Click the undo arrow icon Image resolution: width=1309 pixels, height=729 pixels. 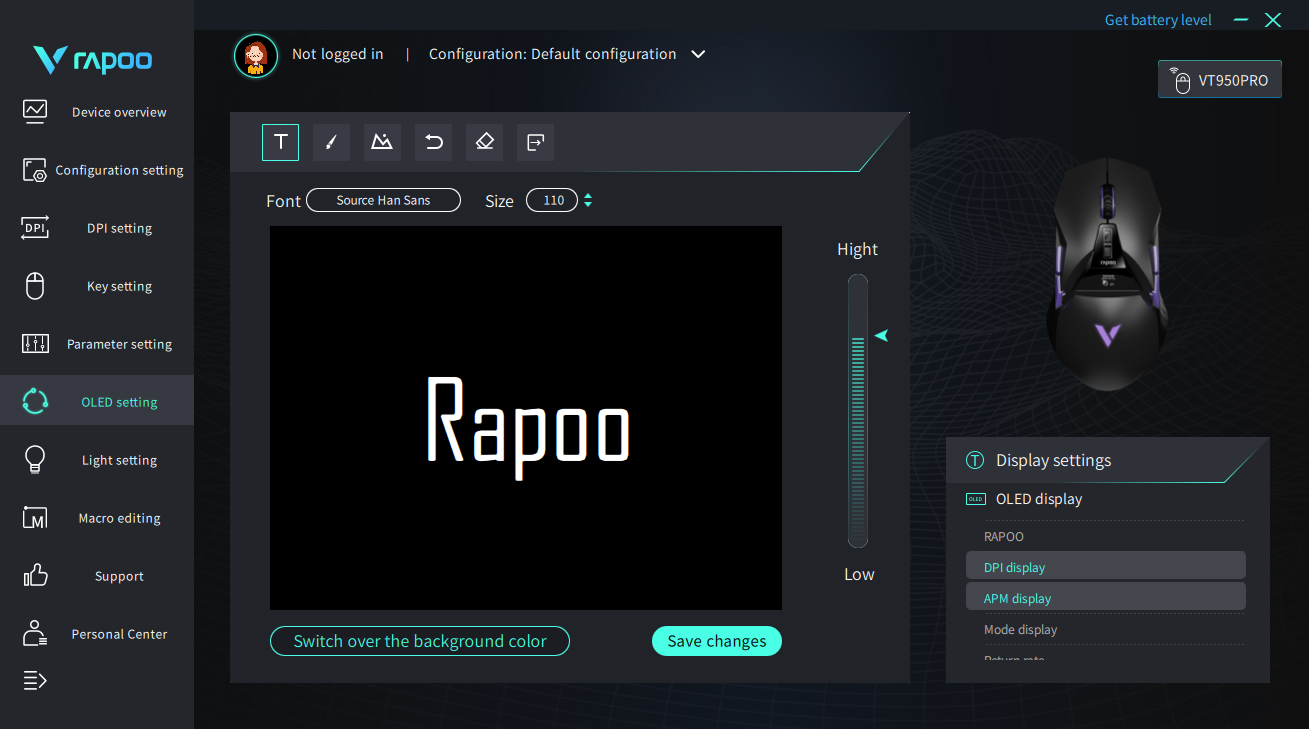click(433, 142)
